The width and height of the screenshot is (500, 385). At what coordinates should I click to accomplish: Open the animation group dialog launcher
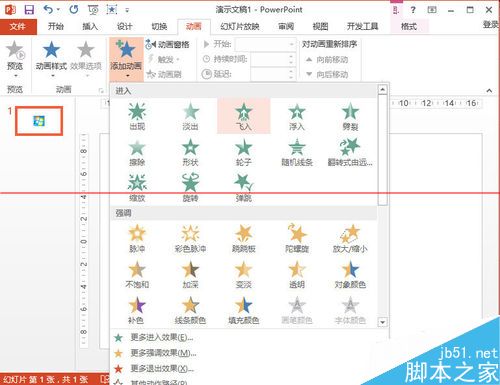[x=101, y=90]
